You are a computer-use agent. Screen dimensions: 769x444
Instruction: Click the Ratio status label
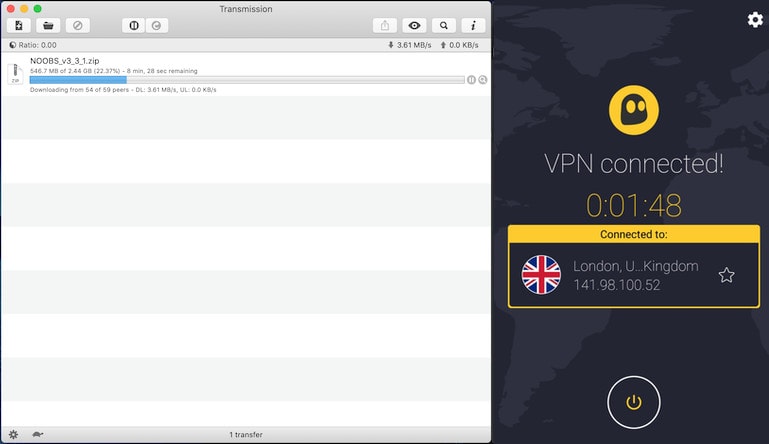[x=36, y=45]
